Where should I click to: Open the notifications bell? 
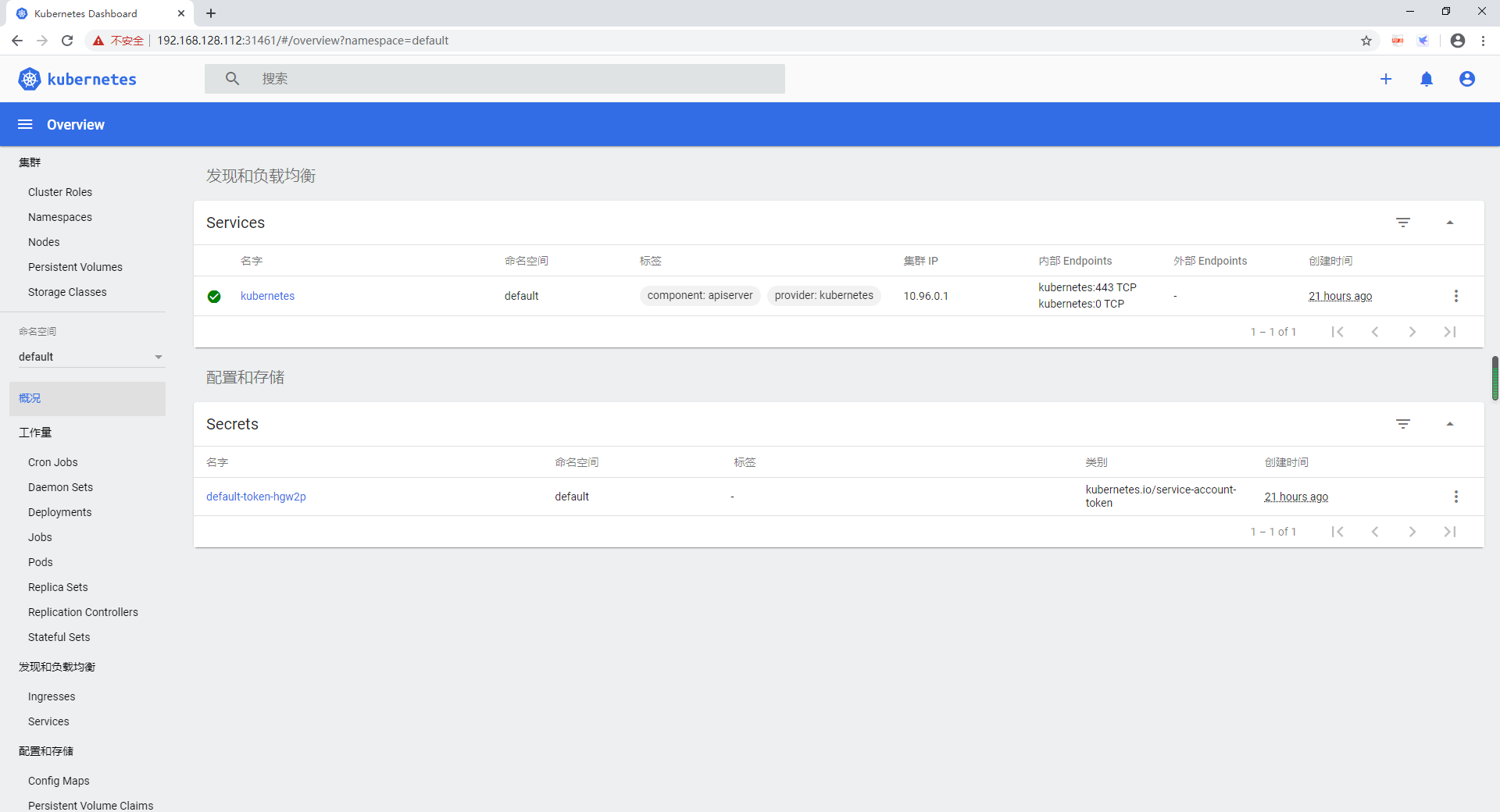[1427, 79]
